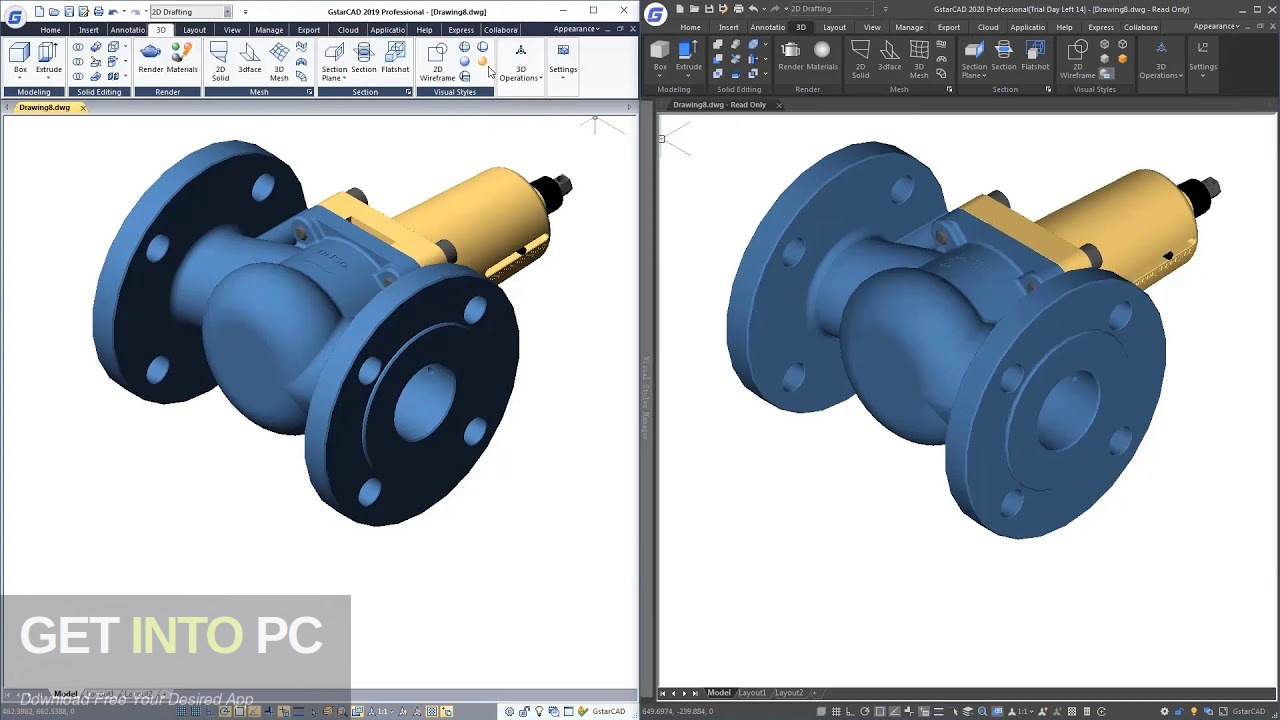Open the View tab in GstarCAD 2019
Viewport: 1280px width, 720px height.
point(232,30)
